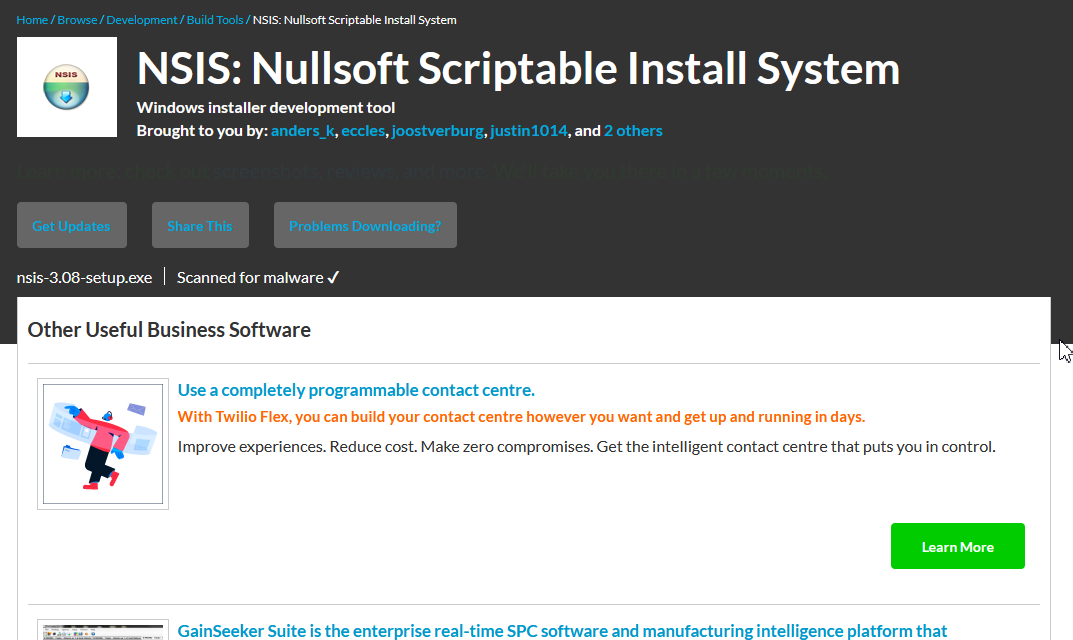Click the 'nsis-3.08-setup.exe' file name text
The image size is (1073, 640).
click(x=84, y=278)
